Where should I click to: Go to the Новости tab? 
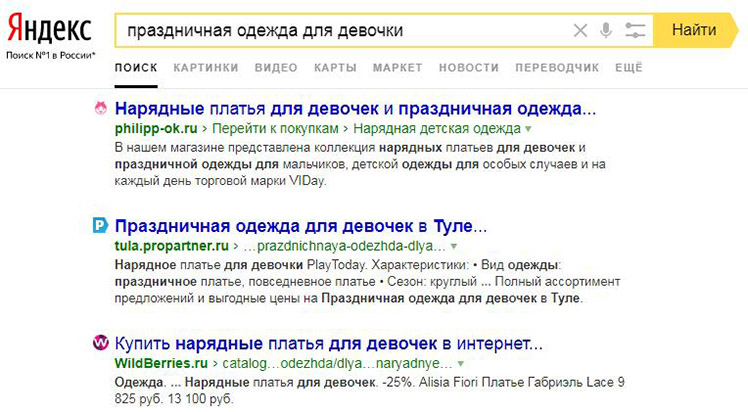coord(468,68)
